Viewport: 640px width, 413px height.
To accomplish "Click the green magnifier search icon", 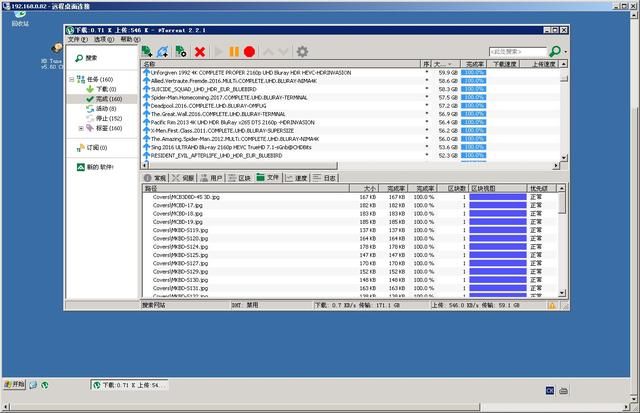I will (x=555, y=51).
